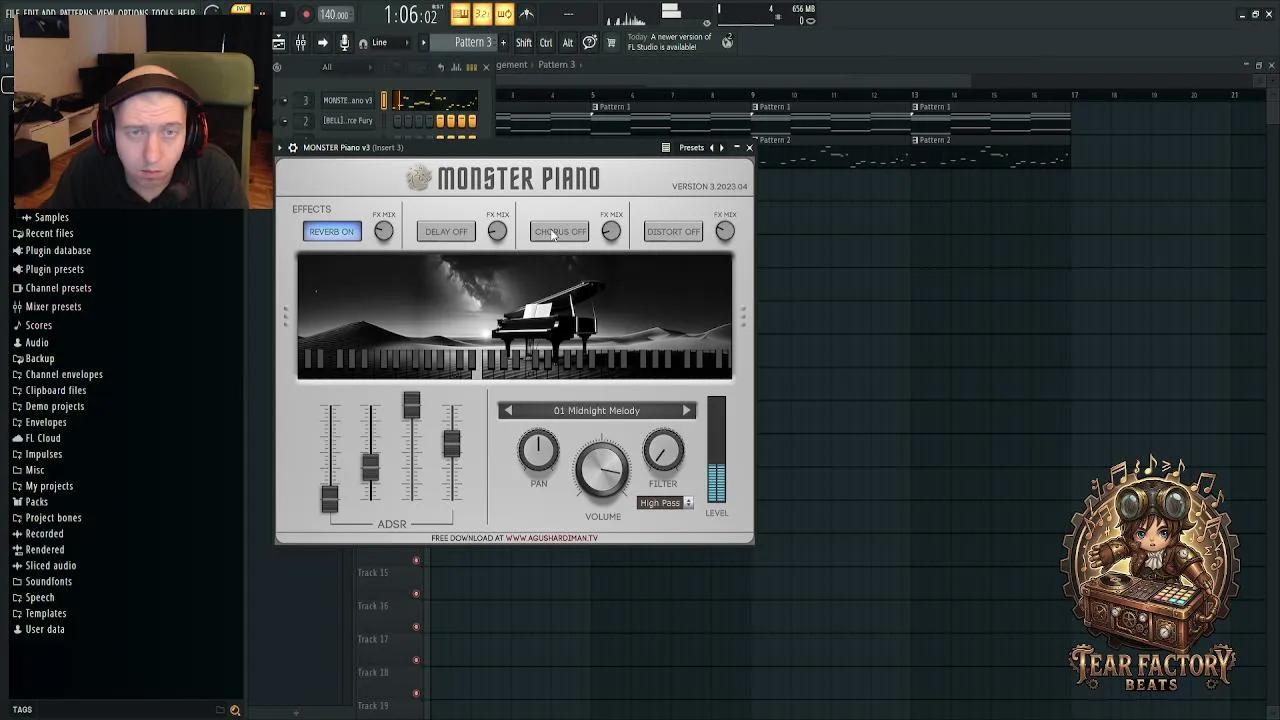Open the help chat bubble icon

point(590,42)
